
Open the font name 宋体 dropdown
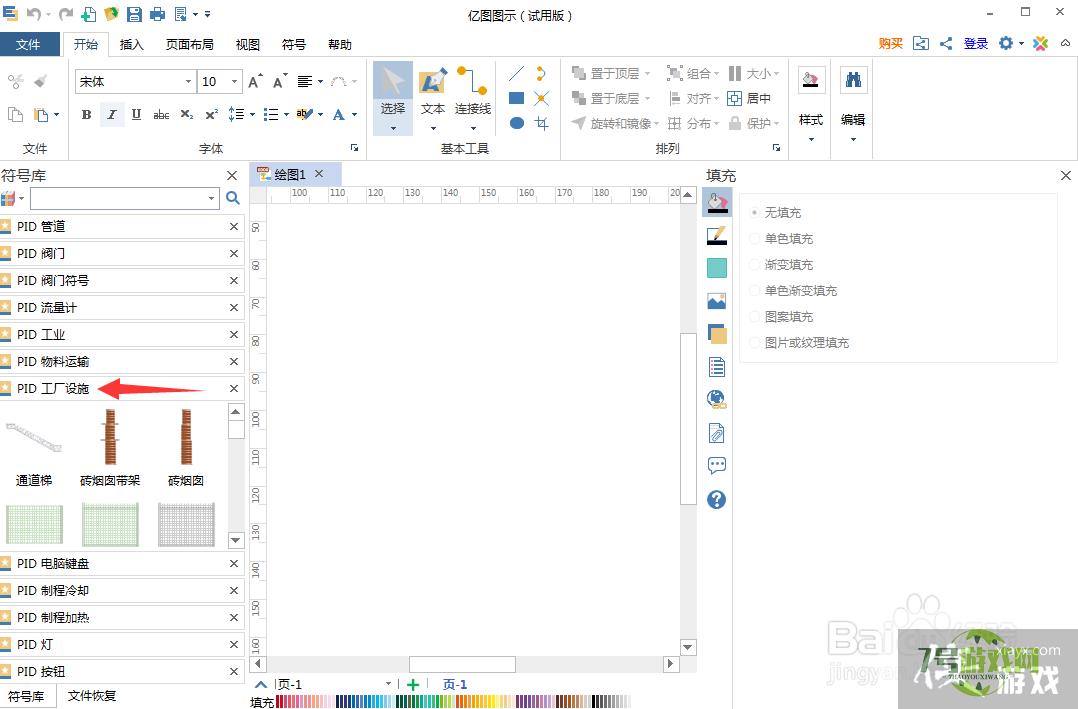(x=188, y=82)
